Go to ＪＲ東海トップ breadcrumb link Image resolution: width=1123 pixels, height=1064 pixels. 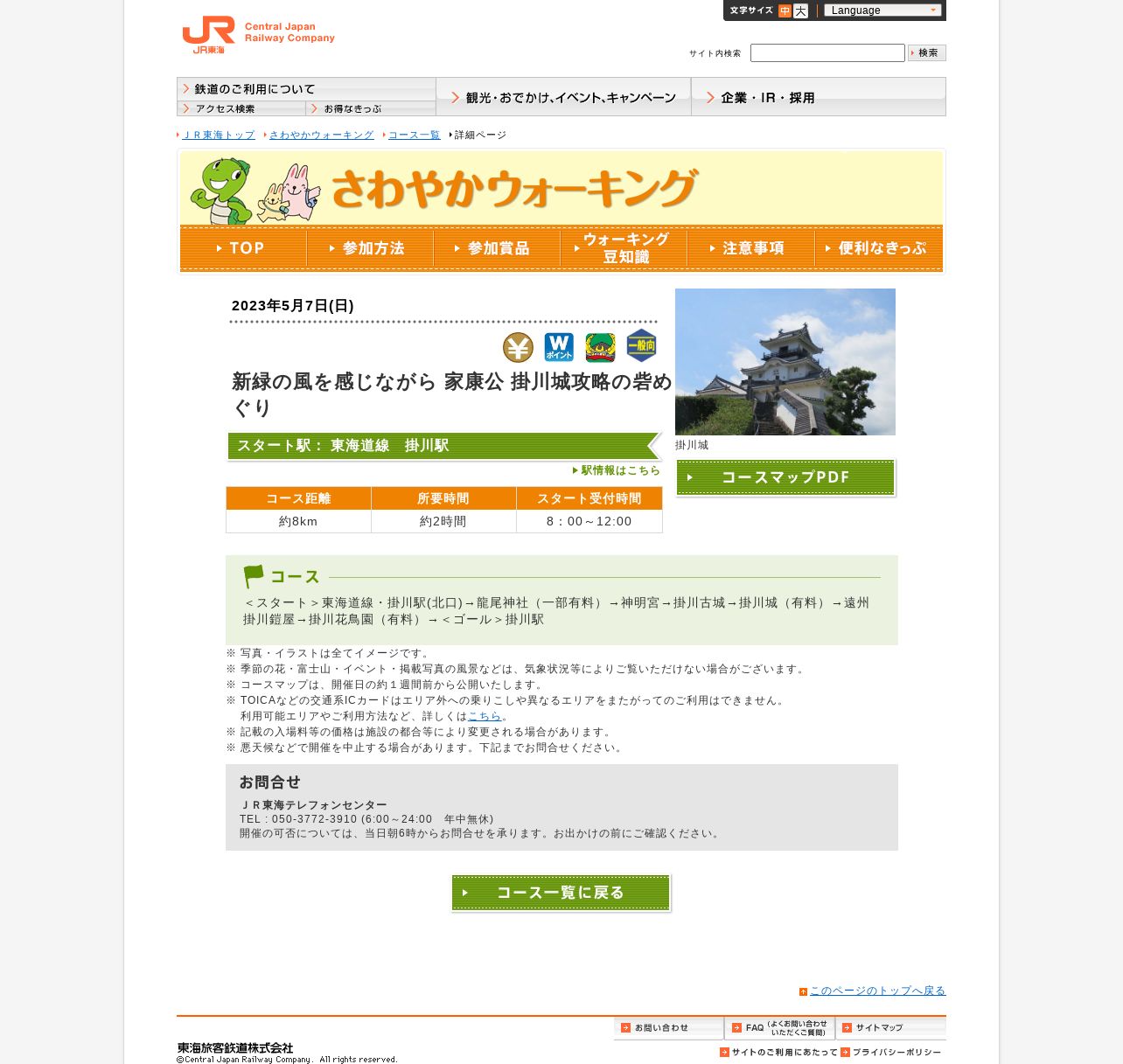click(x=219, y=135)
